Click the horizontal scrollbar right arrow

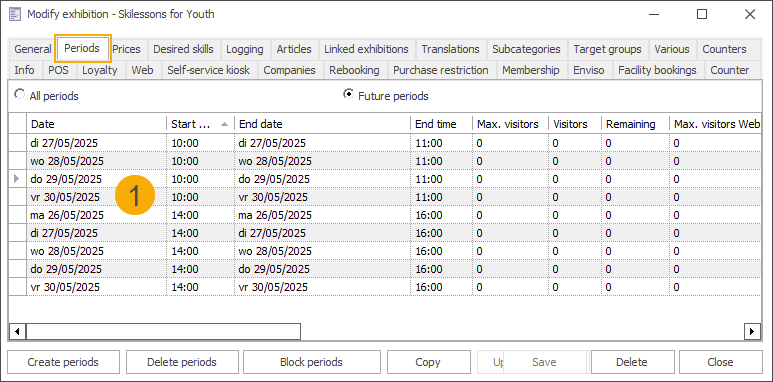[x=752, y=331]
